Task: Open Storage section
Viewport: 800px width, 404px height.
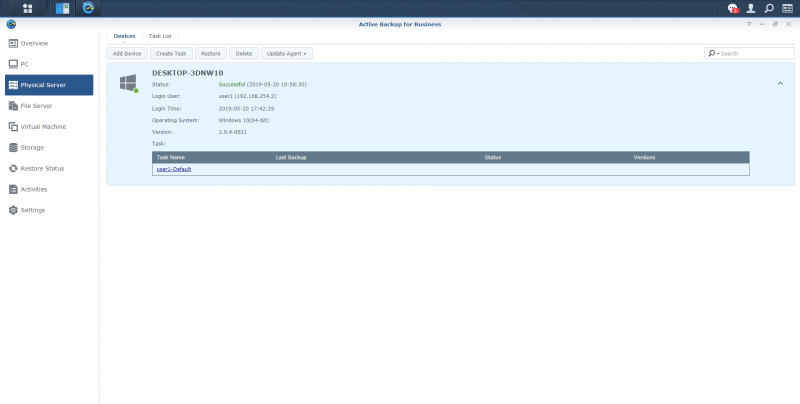Action: coord(32,147)
